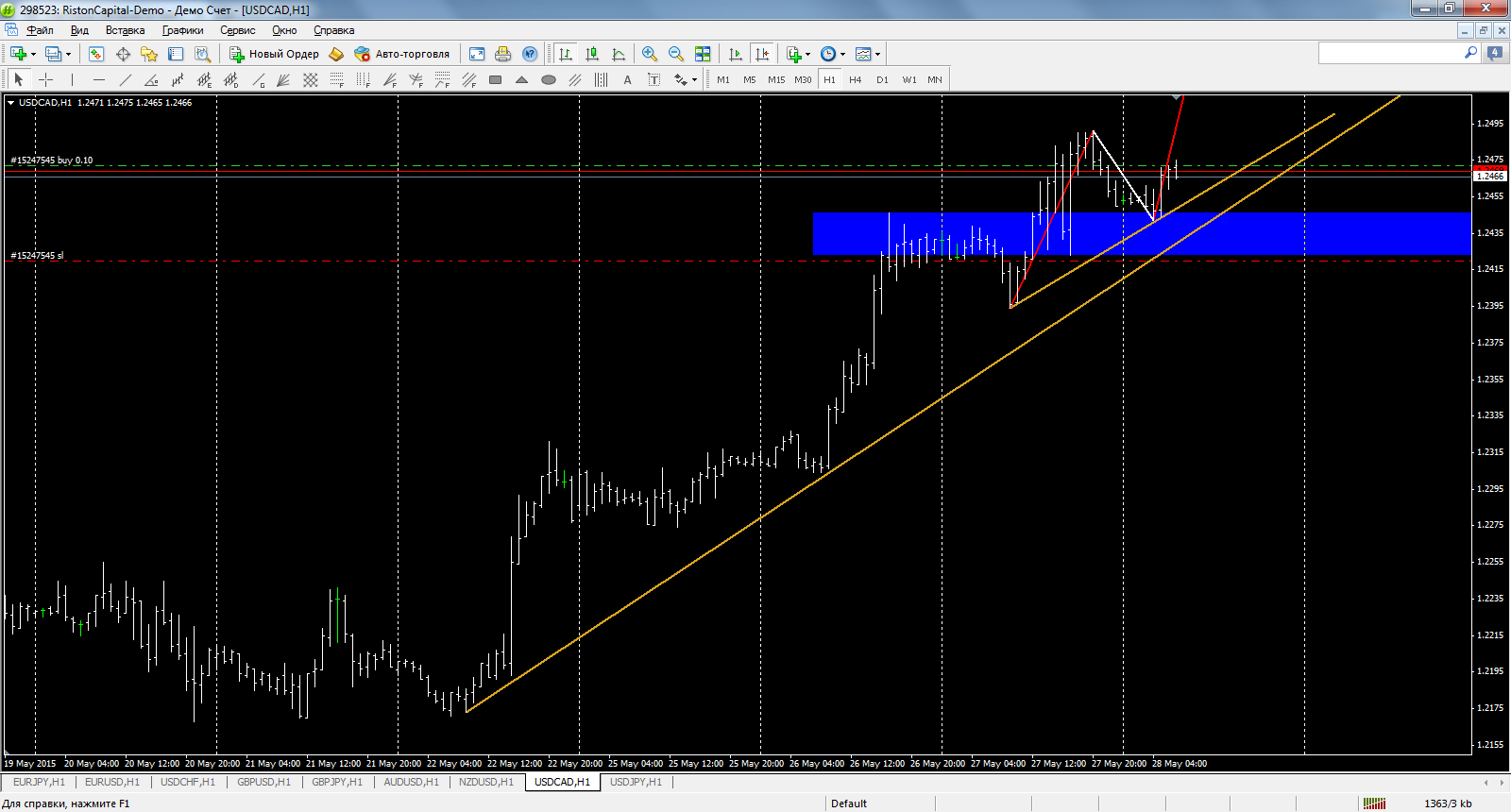Select the Triangle shape tool
Image resolution: width=1511 pixels, height=812 pixels.
pyautogui.click(x=521, y=80)
